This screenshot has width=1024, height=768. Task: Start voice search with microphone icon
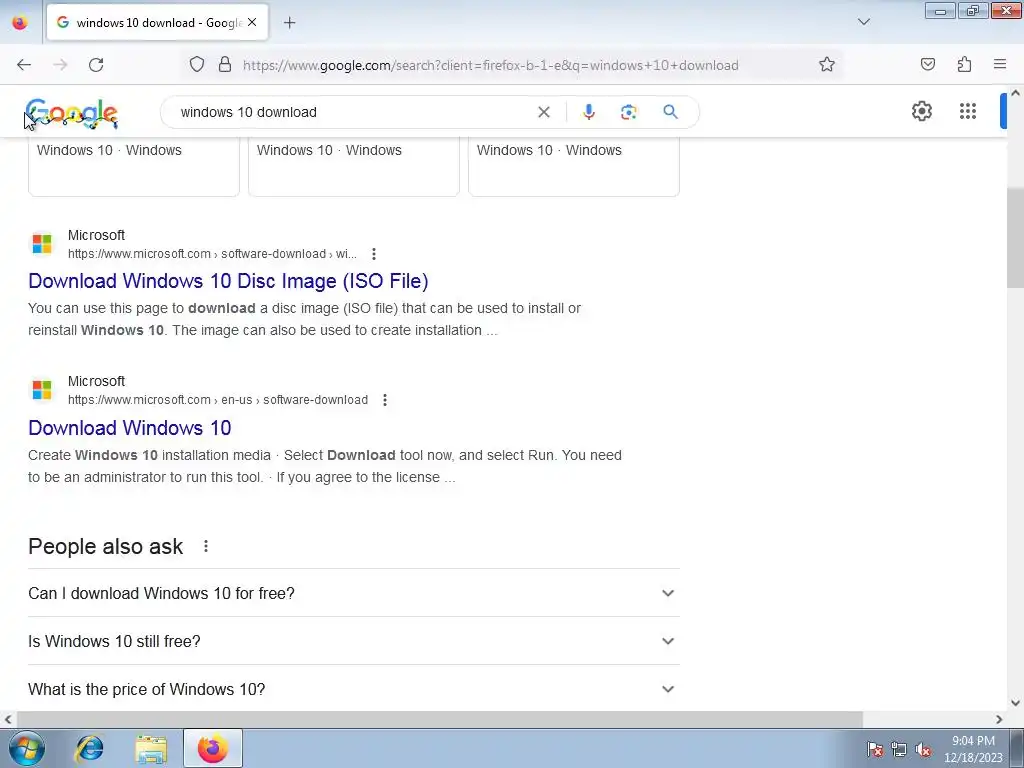tap(588, 112)
